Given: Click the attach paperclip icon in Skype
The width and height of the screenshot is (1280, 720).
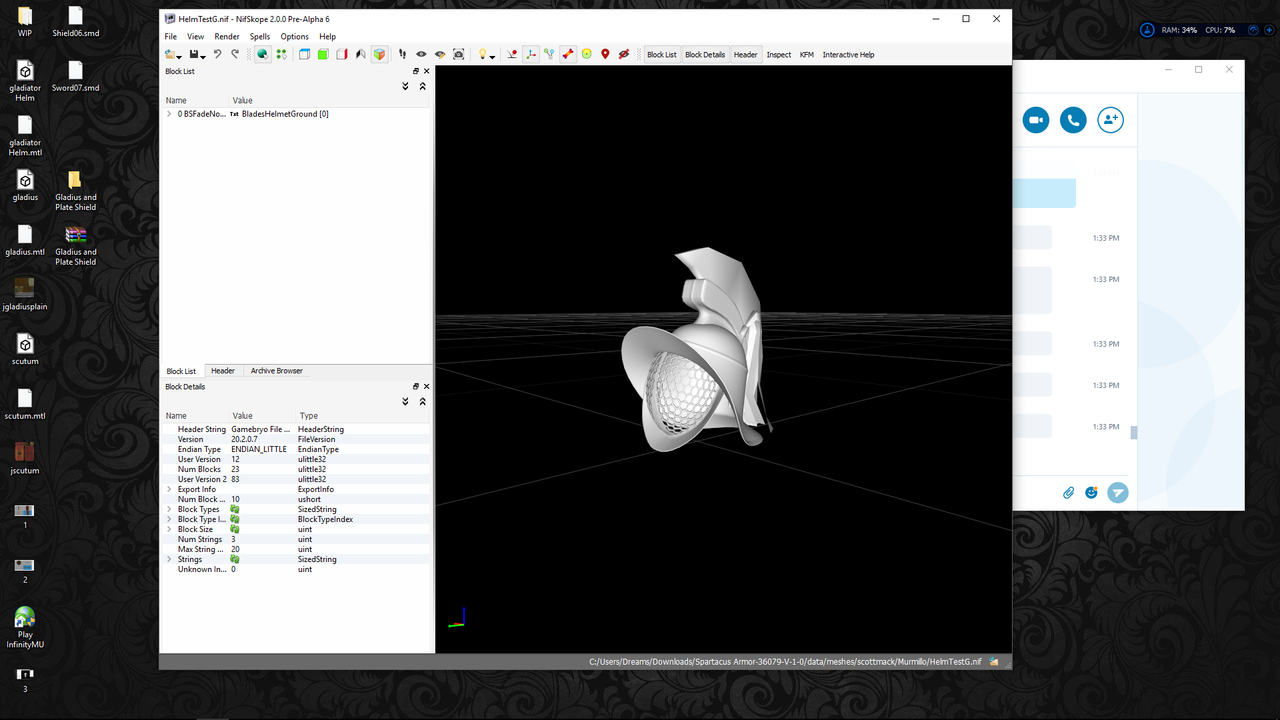Looking at the screenshot, I should [1068, 492].
